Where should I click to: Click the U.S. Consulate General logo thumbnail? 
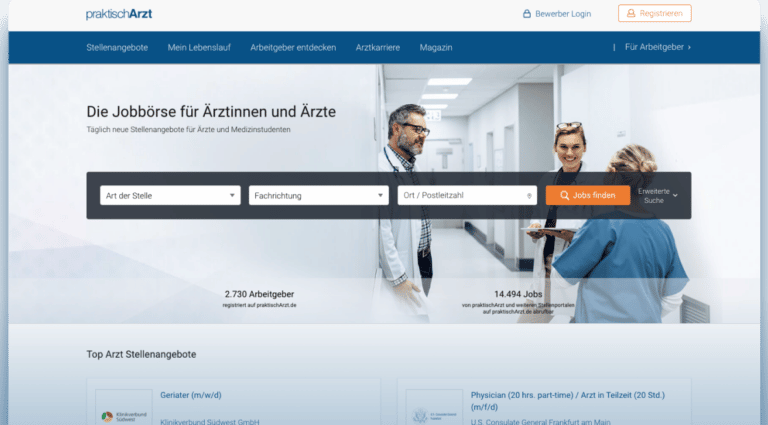434,407
